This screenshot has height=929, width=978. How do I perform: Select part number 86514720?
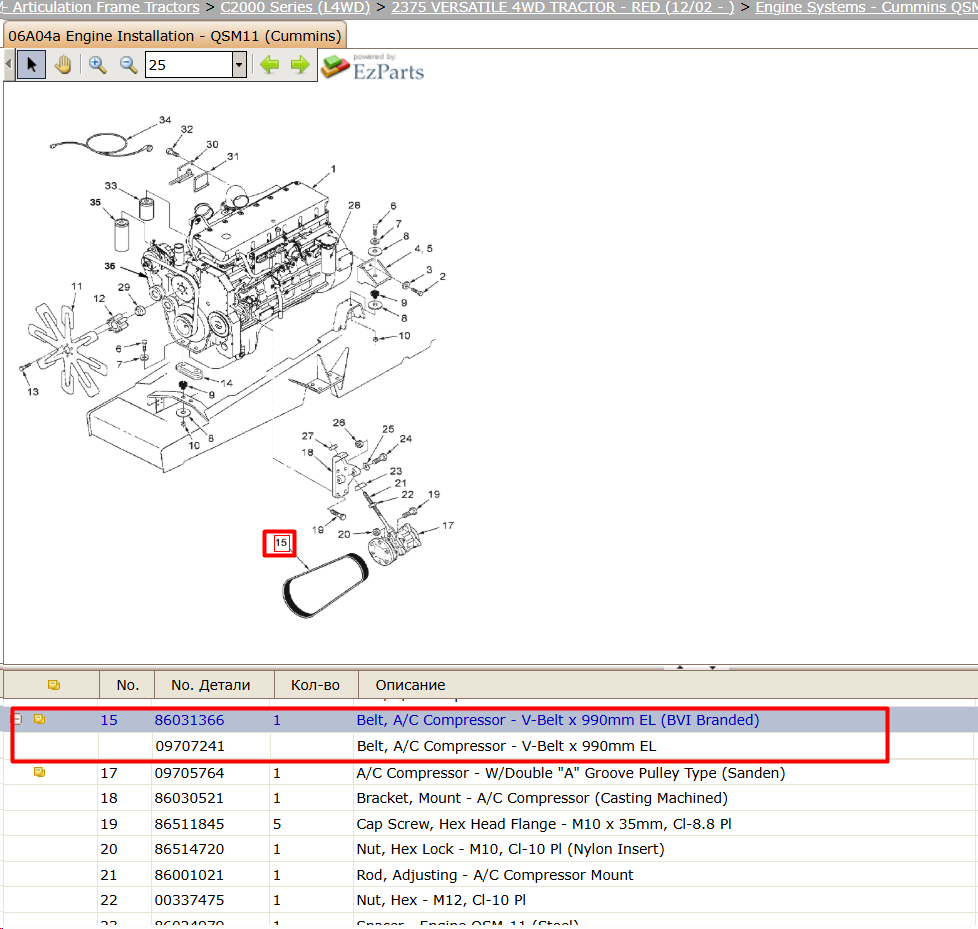pyautogui.click(x=189, y=849)
